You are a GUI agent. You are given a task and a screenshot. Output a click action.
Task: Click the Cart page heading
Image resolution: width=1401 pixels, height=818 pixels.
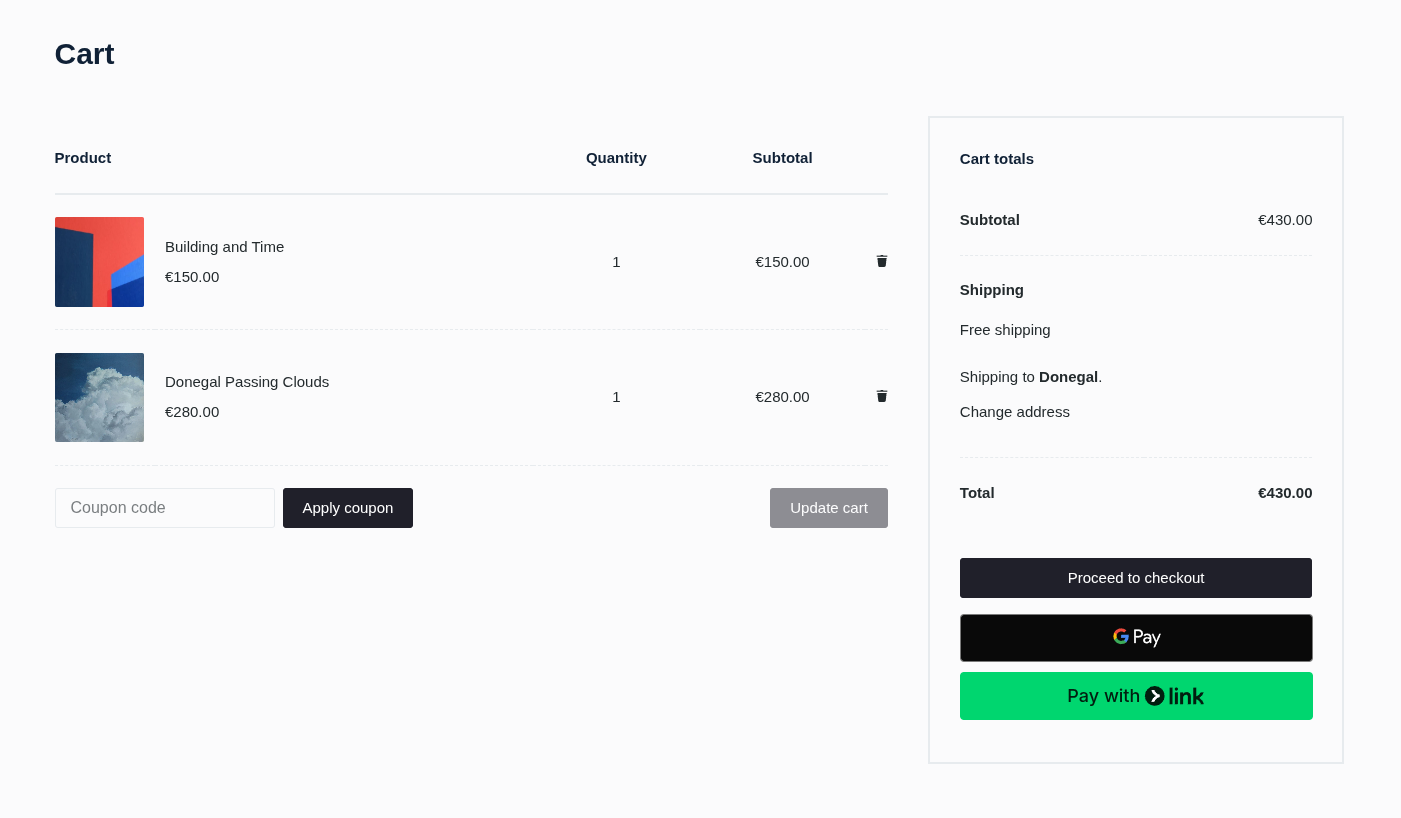84,54
